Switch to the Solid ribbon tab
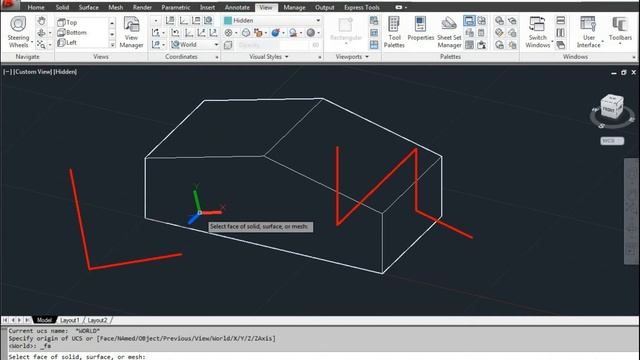Viewport: 640px width, 360px height. point(62,7)
